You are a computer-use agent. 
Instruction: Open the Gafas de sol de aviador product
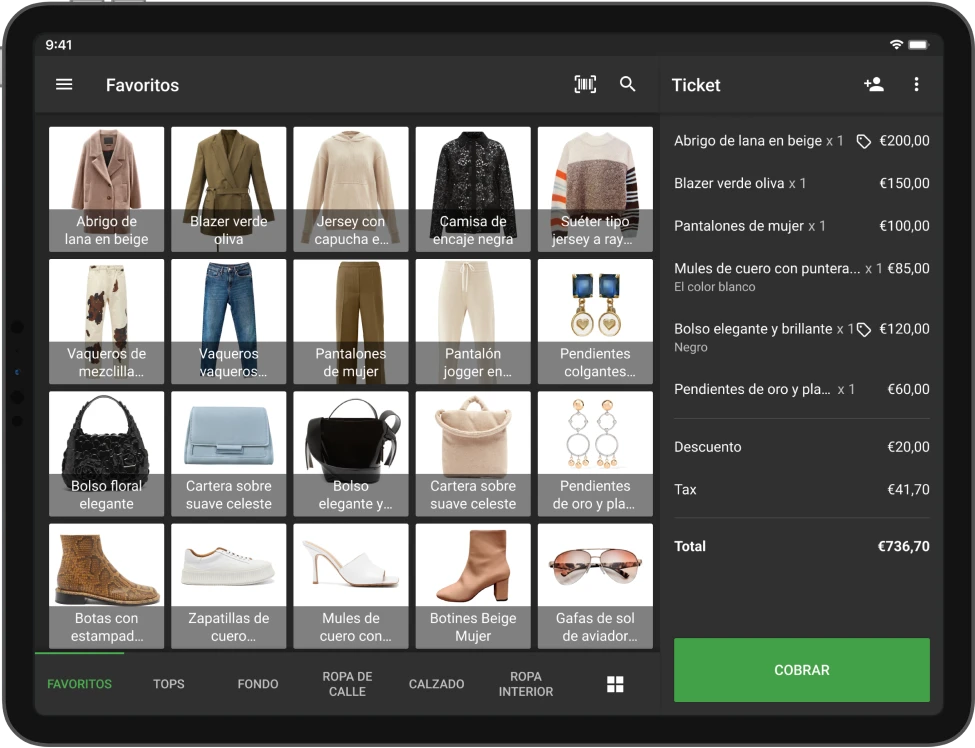(595, 585)
